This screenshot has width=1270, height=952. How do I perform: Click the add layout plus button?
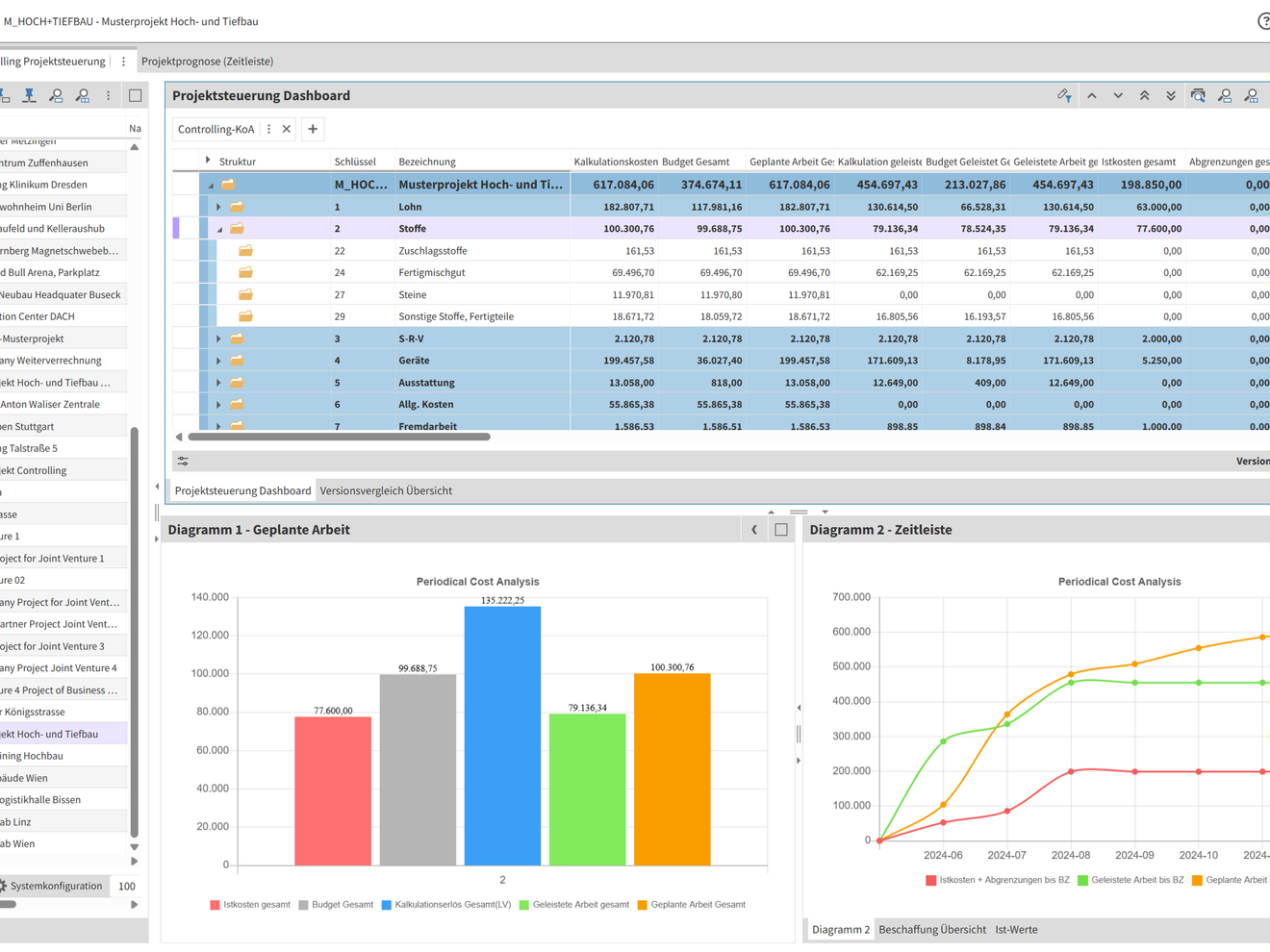313,129
